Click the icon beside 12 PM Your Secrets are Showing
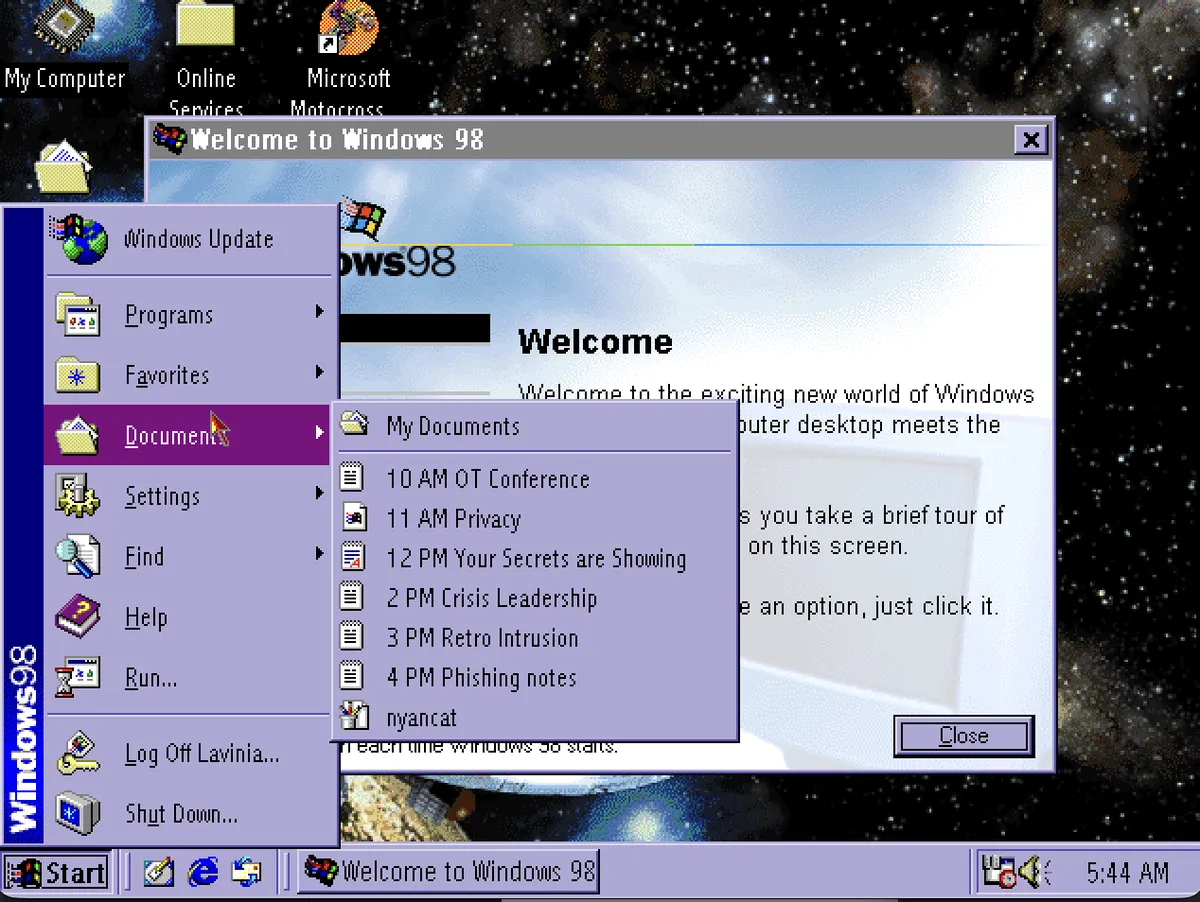Image resolution: width=1200 pixels, height=902 pixels. (x=354, y=557)
